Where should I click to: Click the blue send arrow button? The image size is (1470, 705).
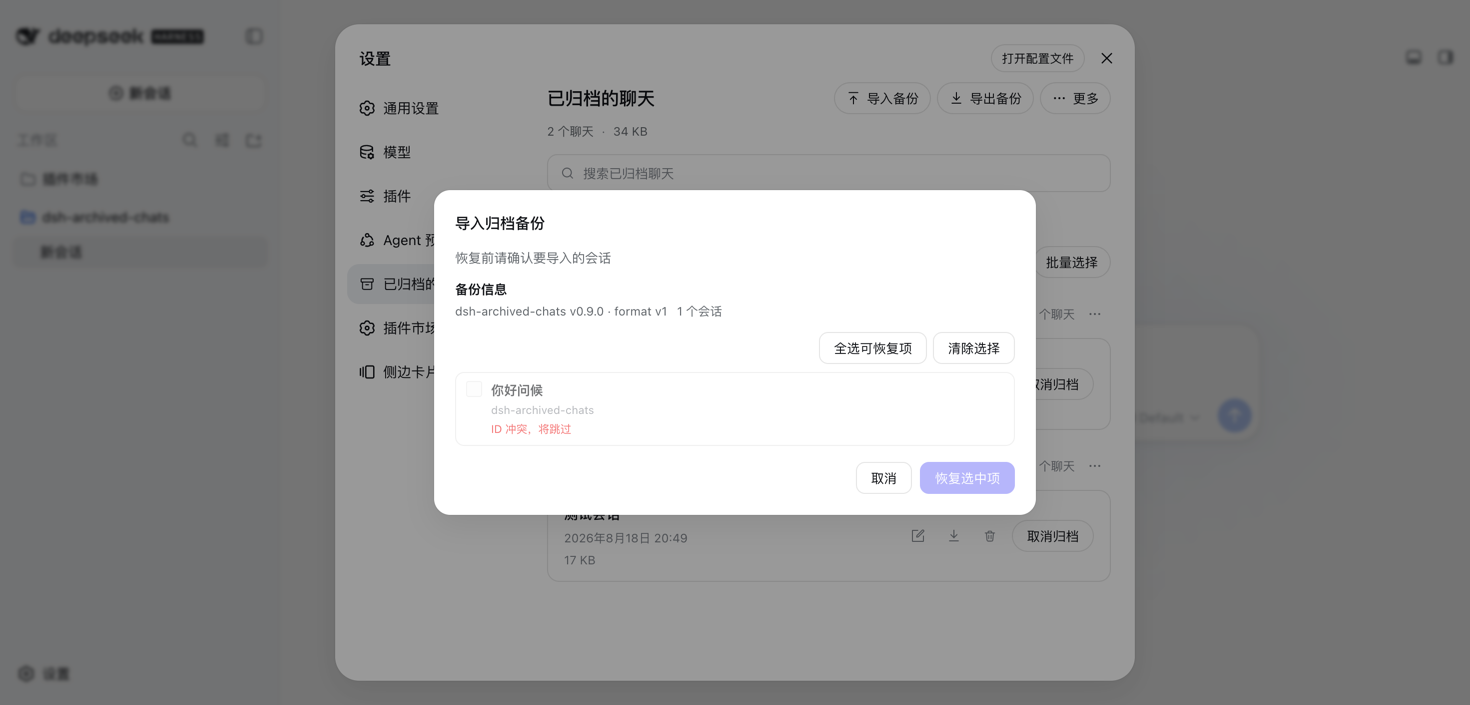click(1235, 415)
